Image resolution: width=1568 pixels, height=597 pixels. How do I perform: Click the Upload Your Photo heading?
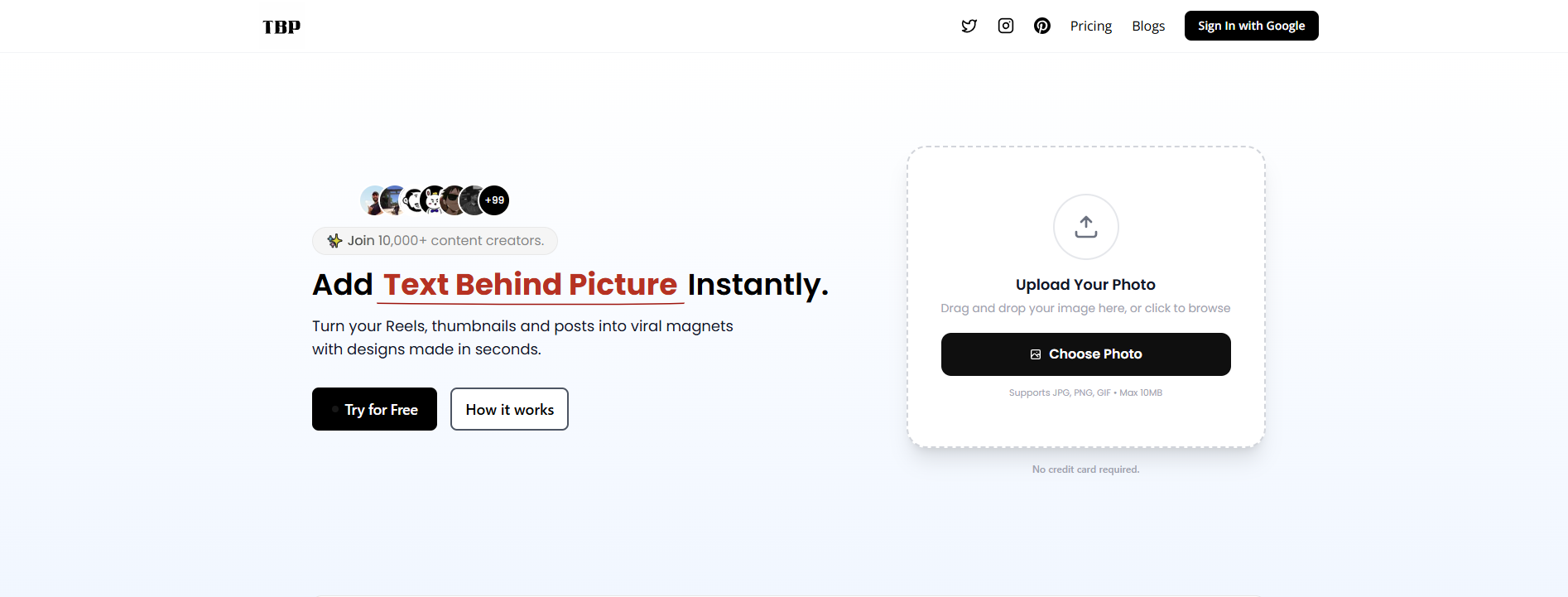pos(1085,285)
